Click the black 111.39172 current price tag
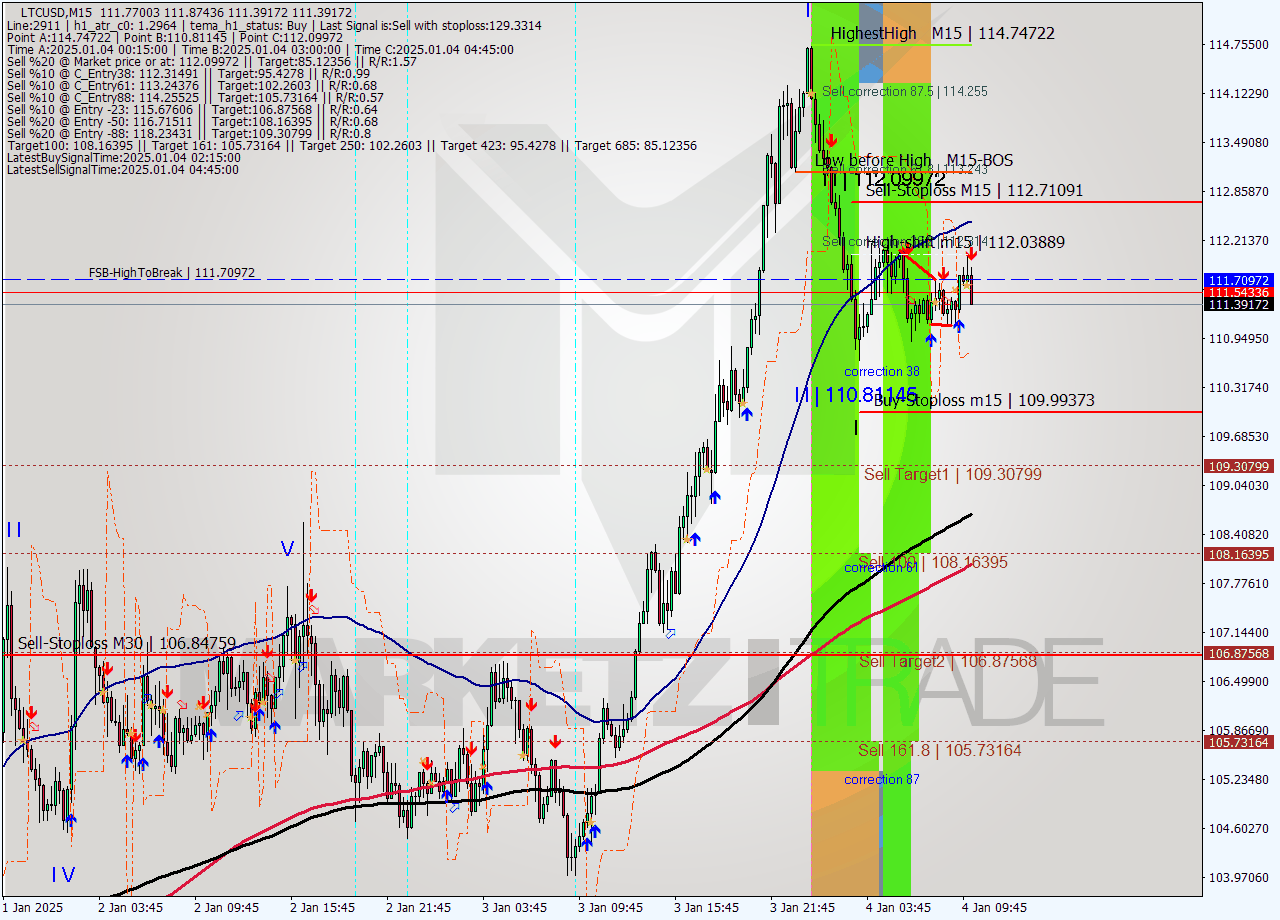1280x920 pixels. [x=1239, y=304]
